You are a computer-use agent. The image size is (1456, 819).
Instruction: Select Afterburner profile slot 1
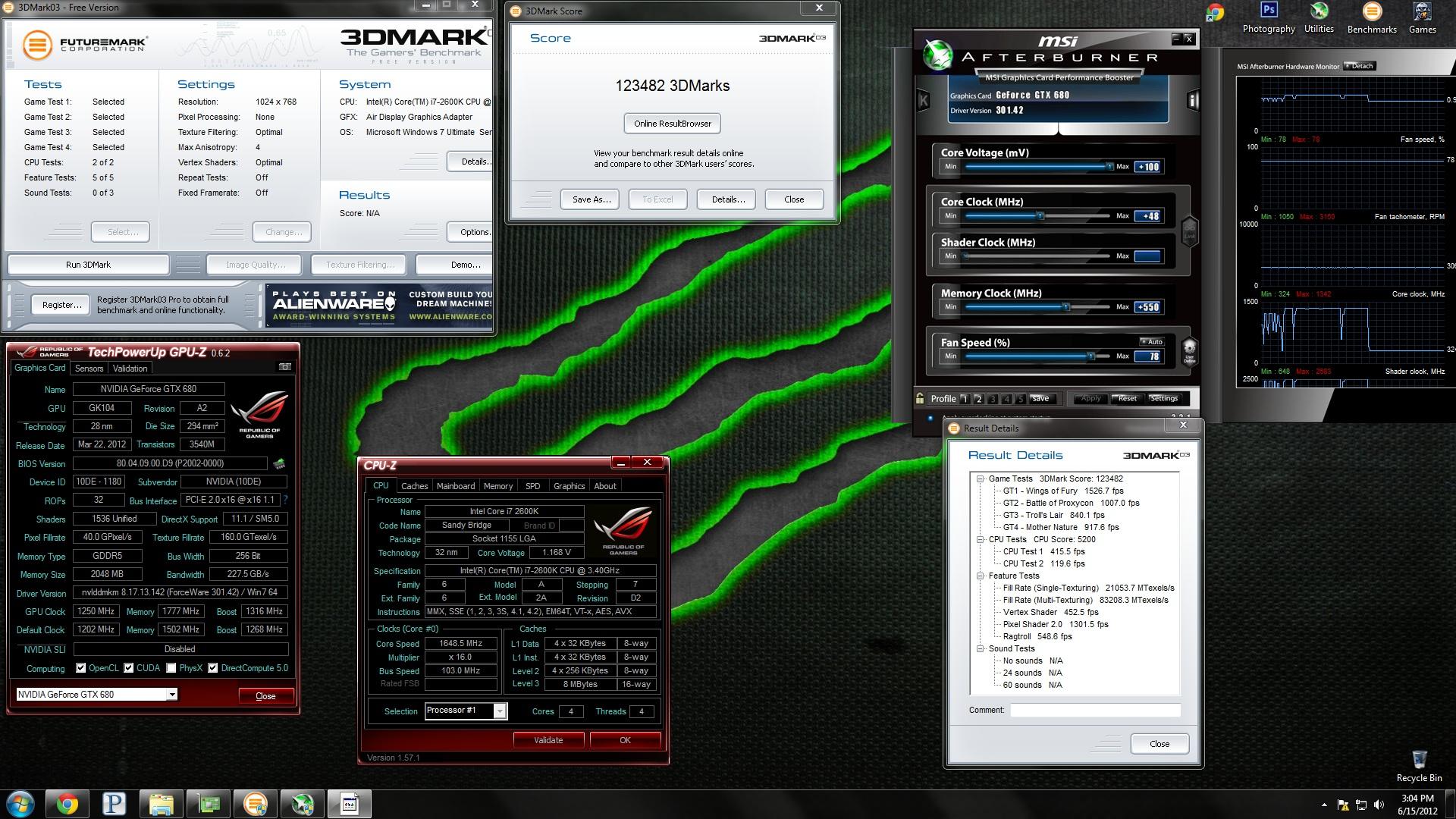[965, 398]
